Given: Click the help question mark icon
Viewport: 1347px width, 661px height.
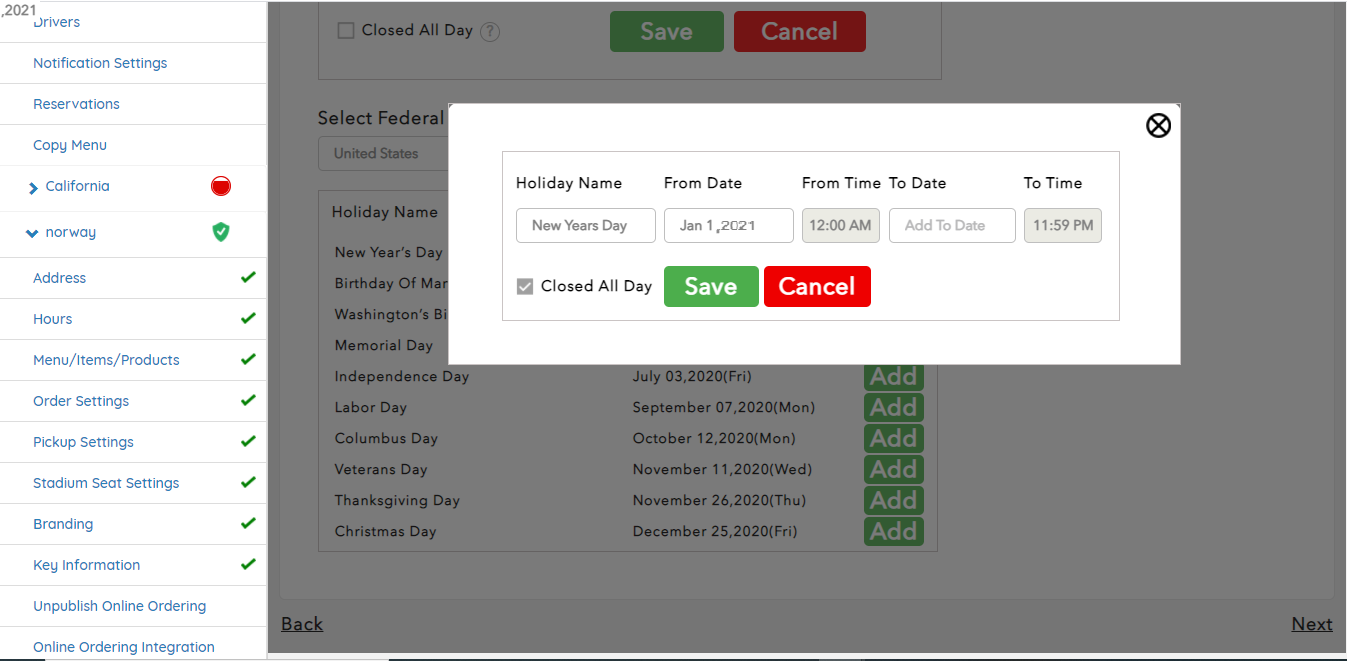Looking at the screenshot, I should pyautogui.click(x=490, y=31).
